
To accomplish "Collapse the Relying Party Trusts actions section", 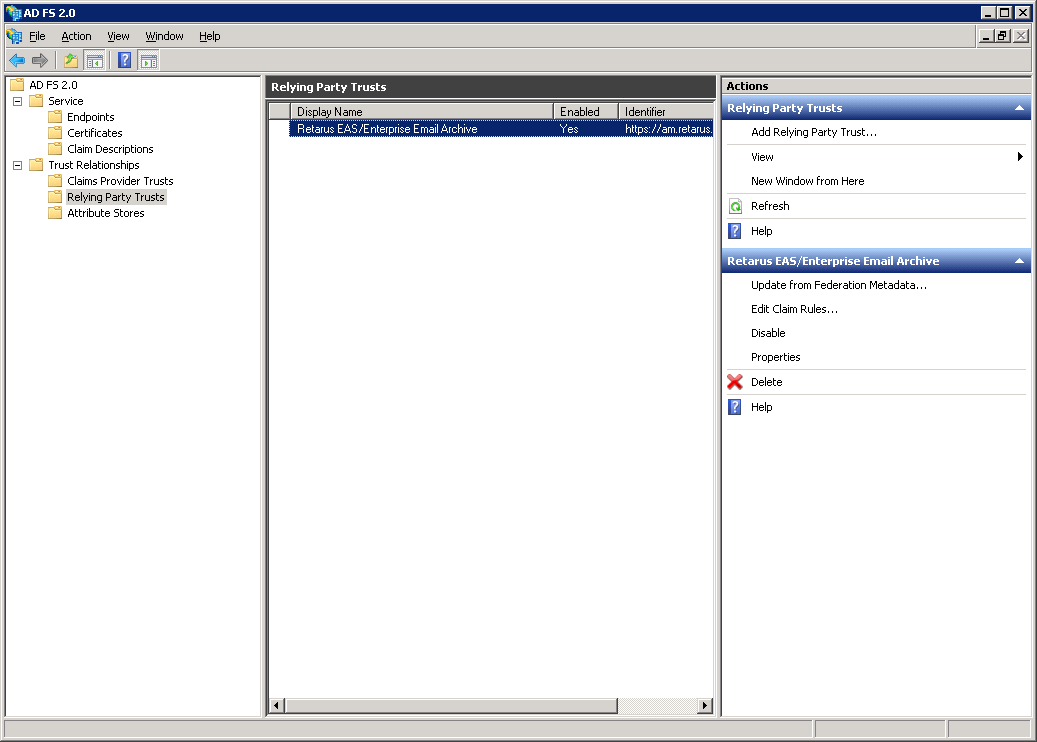I will (1019, 108).
